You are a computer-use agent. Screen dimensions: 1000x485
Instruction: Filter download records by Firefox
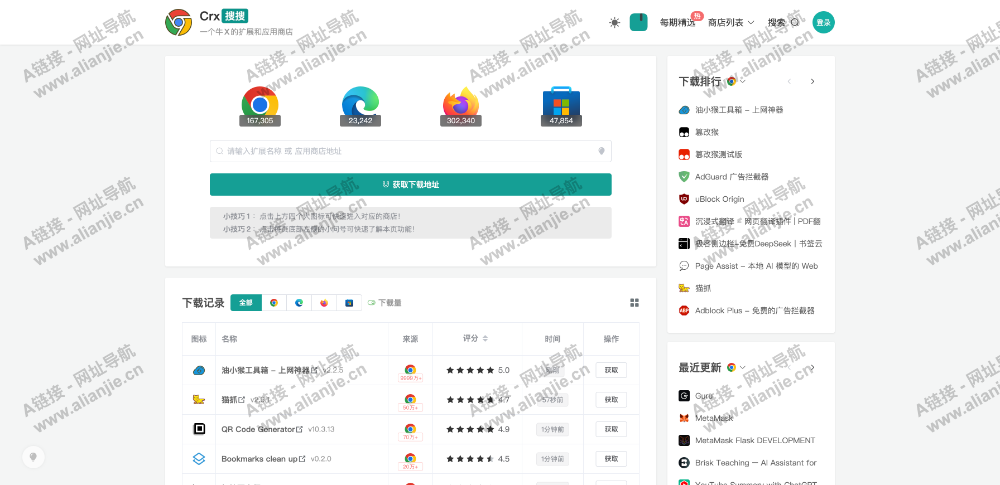tap(324, 302)
